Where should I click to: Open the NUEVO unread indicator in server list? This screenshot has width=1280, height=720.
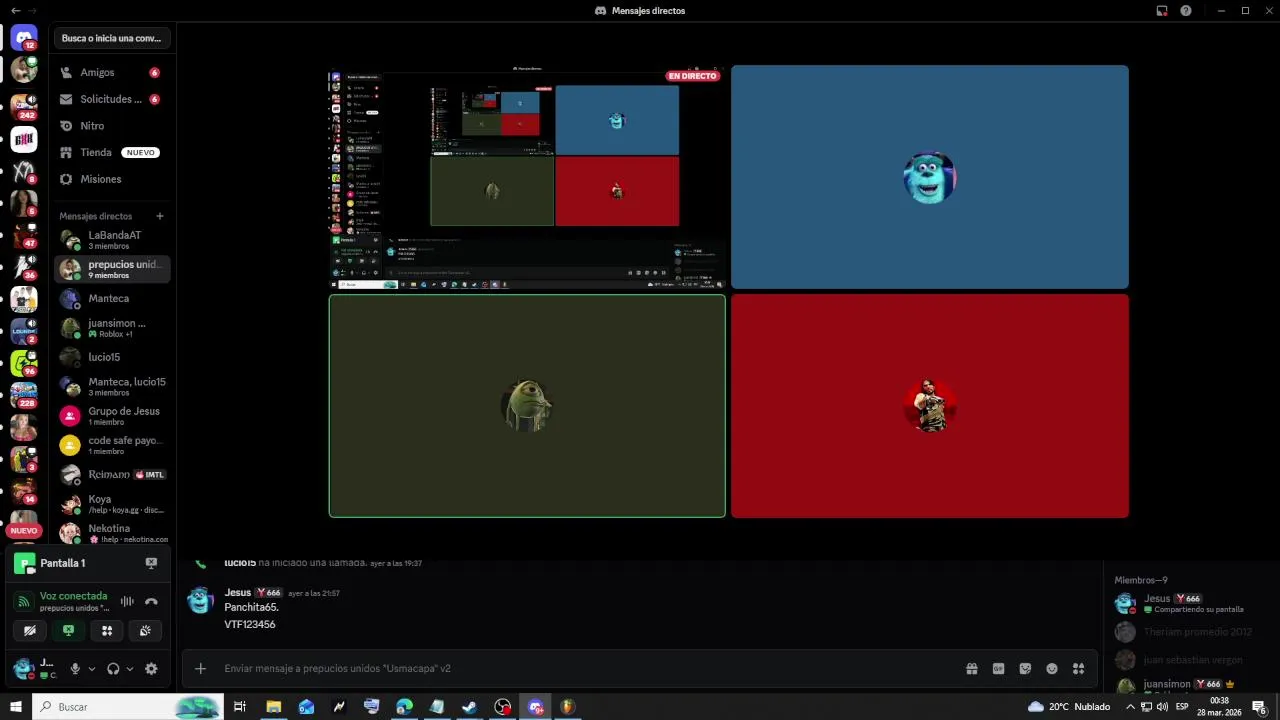24,531
